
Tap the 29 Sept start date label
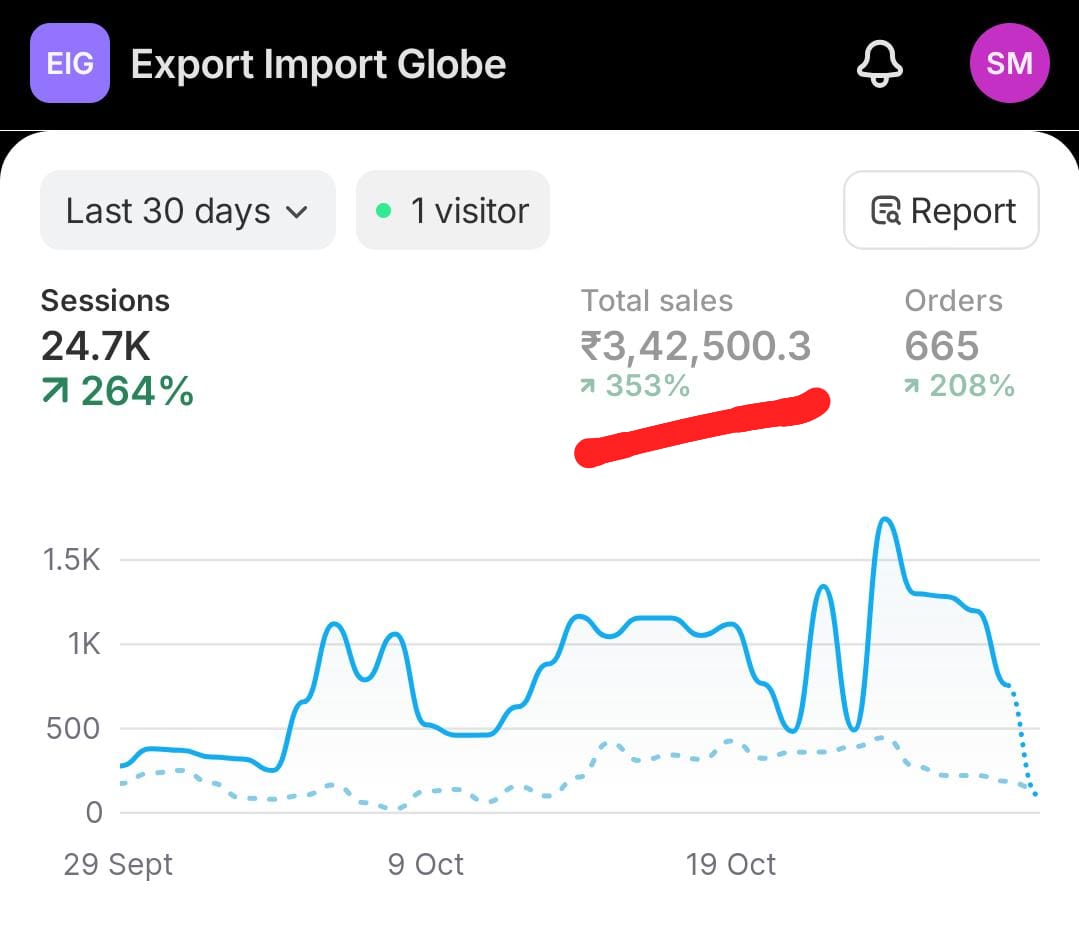click(x=118, y=864)
